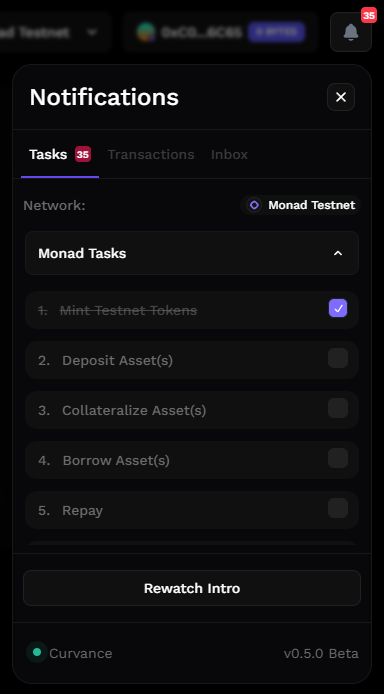Switch to the Transactions tab

[x=151, y=154]
